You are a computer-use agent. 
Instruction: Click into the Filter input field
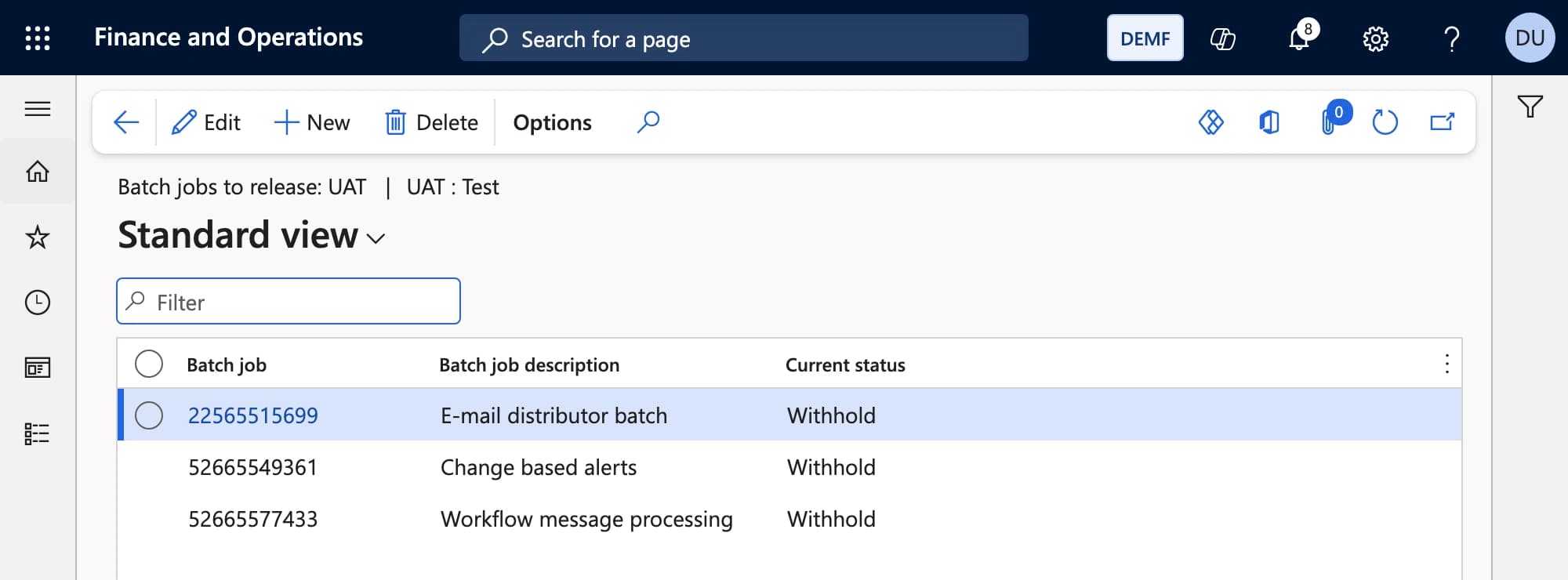[288, 301]
